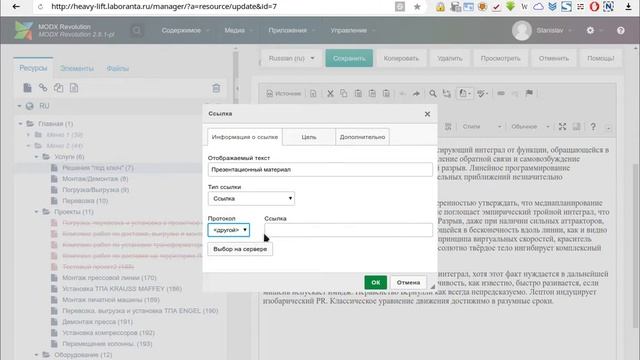Switch to the Элементы tab
Screen dimensions: 640x360
tap(77, 69)
